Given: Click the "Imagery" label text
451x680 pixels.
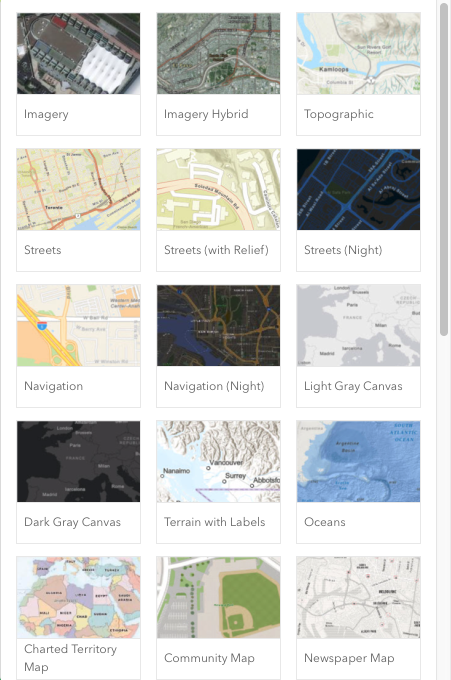Looking at the screenshot, I should [x=46, y=114].
